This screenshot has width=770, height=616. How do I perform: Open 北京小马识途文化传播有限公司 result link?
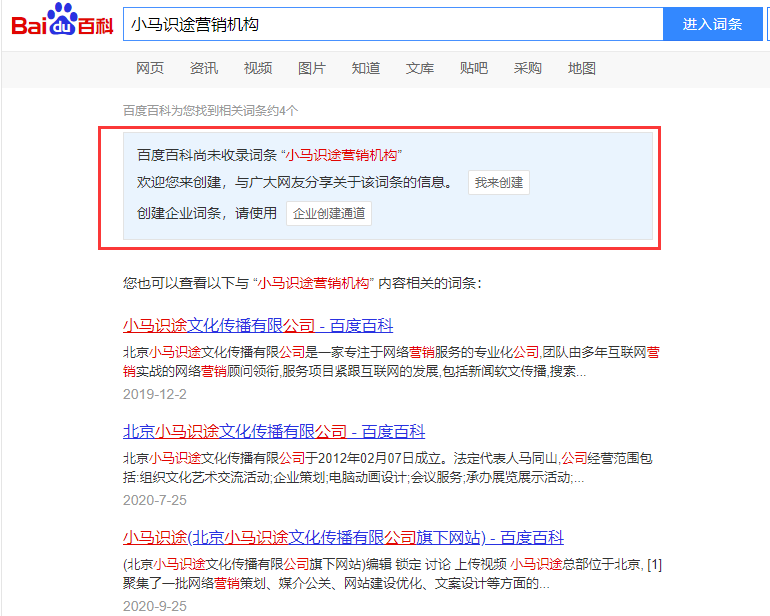click(274, 431)
